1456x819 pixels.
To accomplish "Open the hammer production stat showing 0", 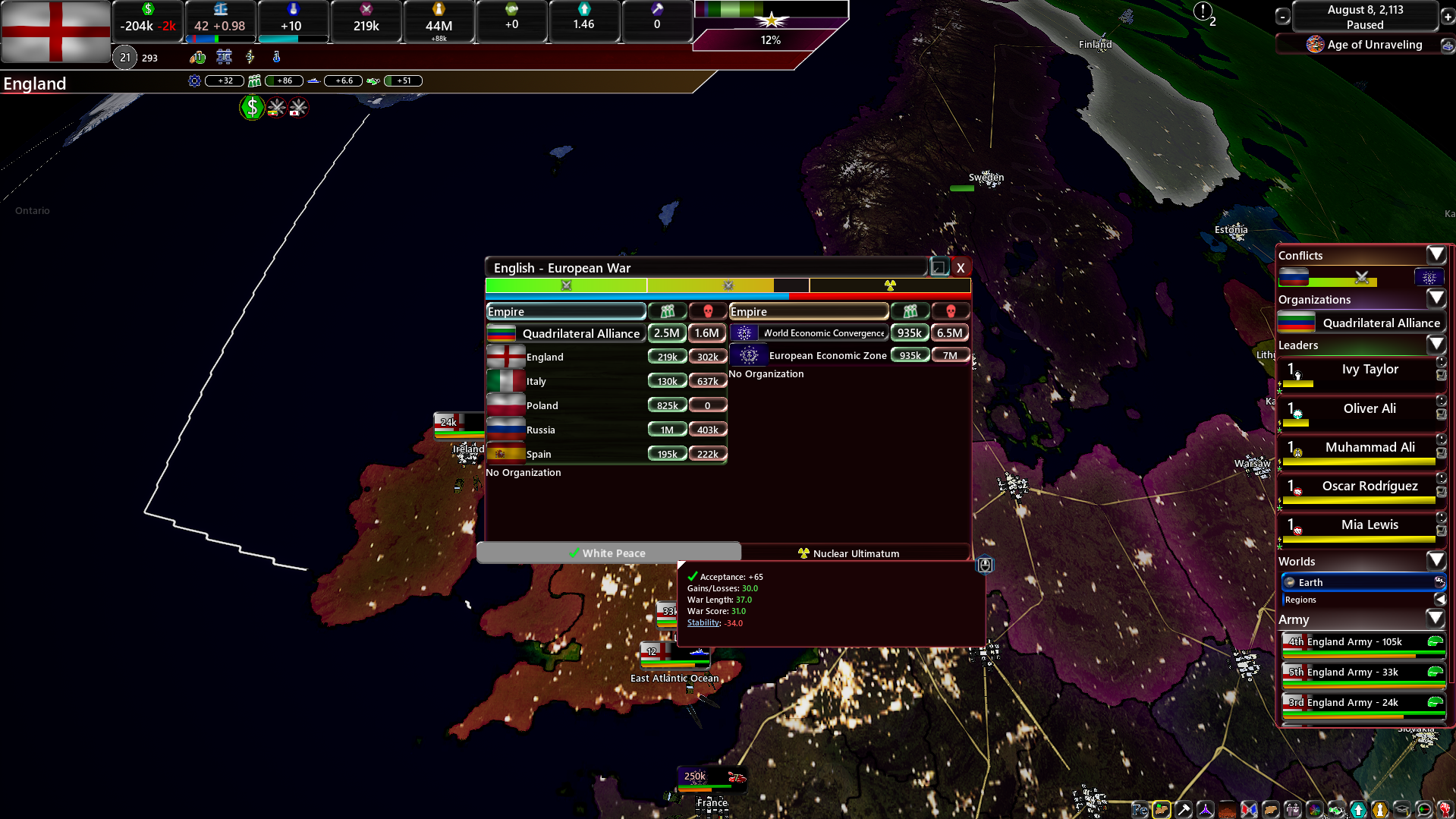I will [x=657, y=21].
